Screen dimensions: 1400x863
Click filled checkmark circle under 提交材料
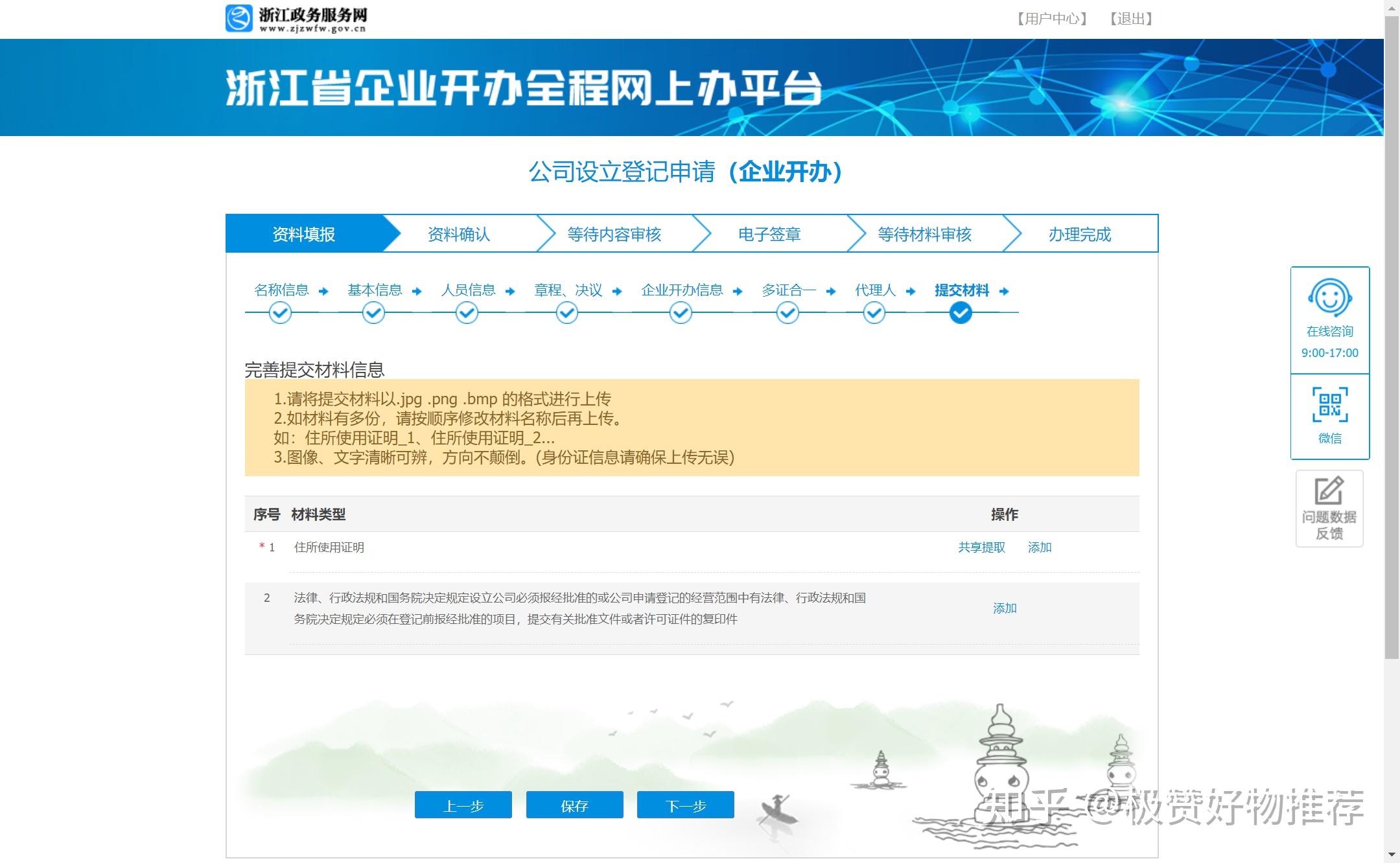coord(961,313)
